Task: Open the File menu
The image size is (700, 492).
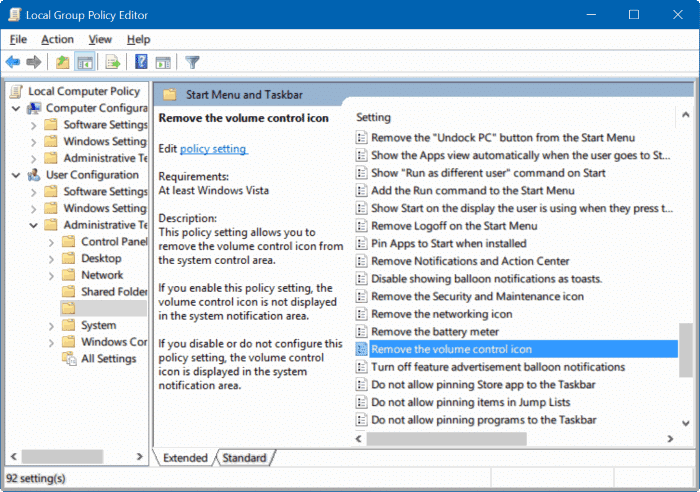Action: pos(18,39)
